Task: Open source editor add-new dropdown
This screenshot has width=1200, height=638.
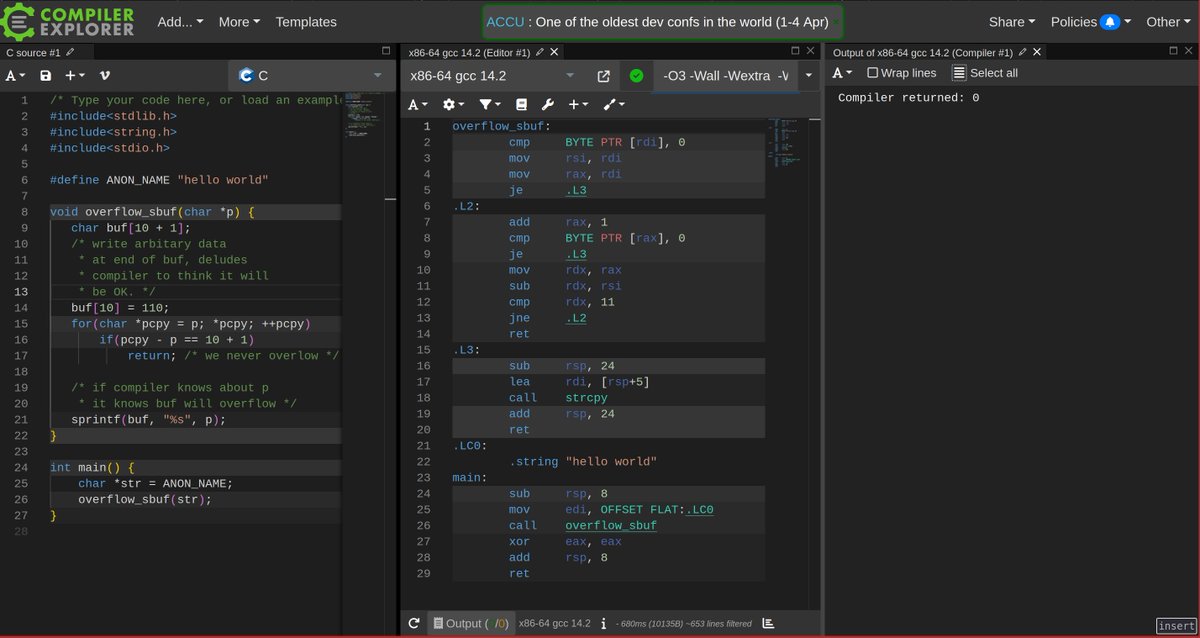Action: click(x=75, y=75)
